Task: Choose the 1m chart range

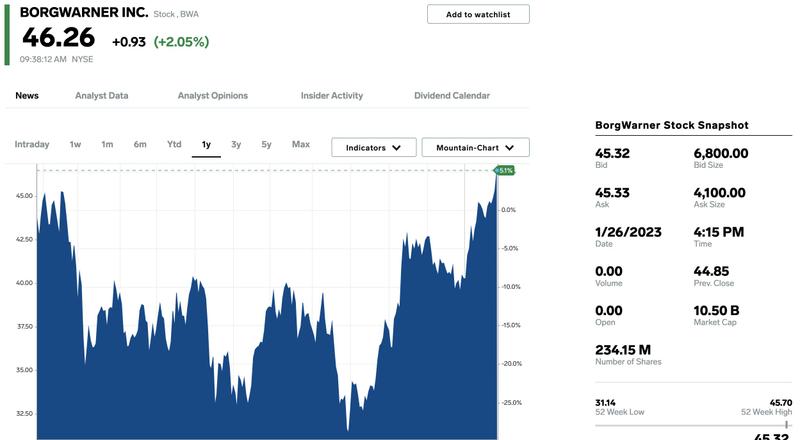Action: point(107,144)
